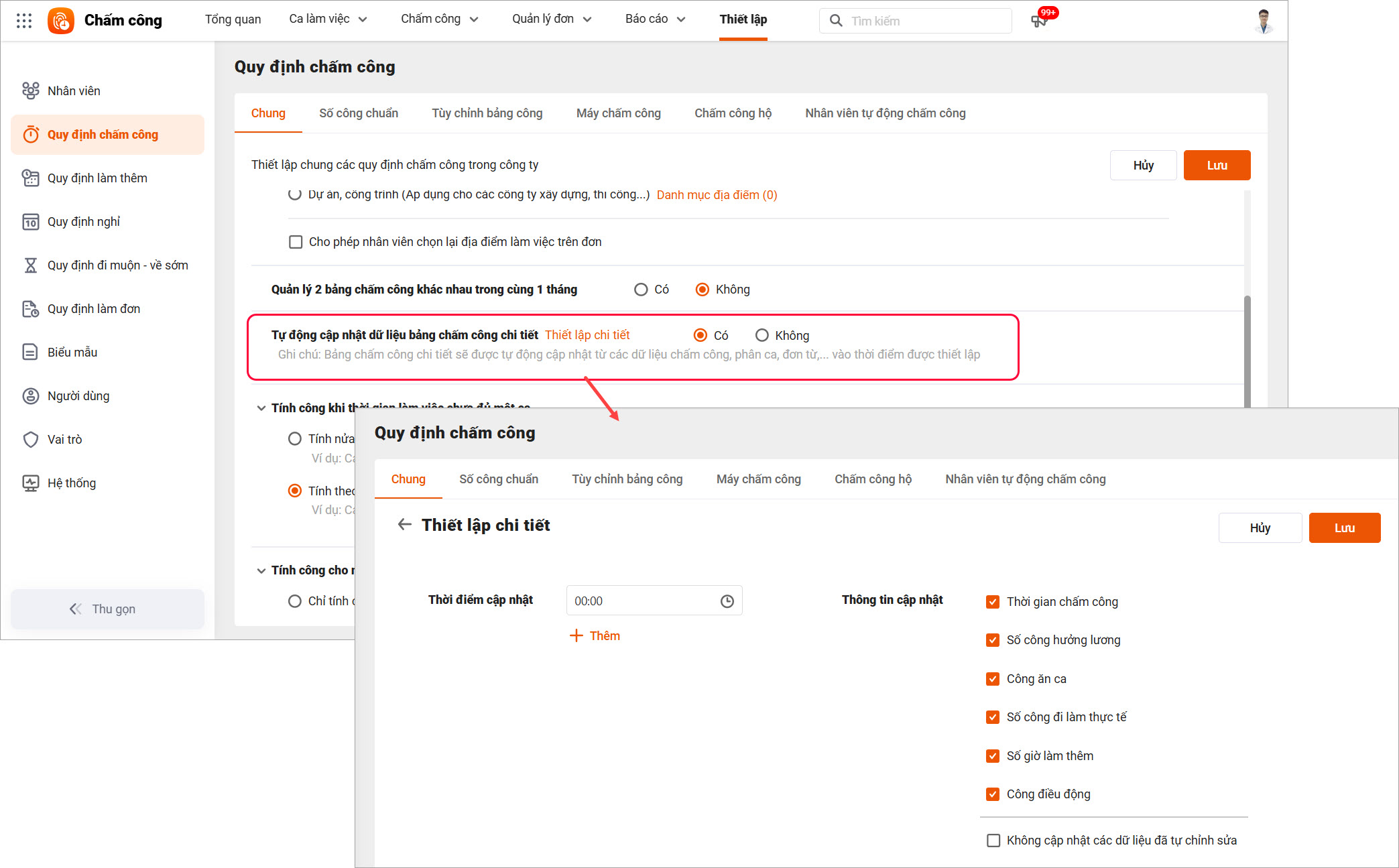The image size is (1399, 868).
Task: Click the clock icon in time field
Action: click(x=727, y=601)
